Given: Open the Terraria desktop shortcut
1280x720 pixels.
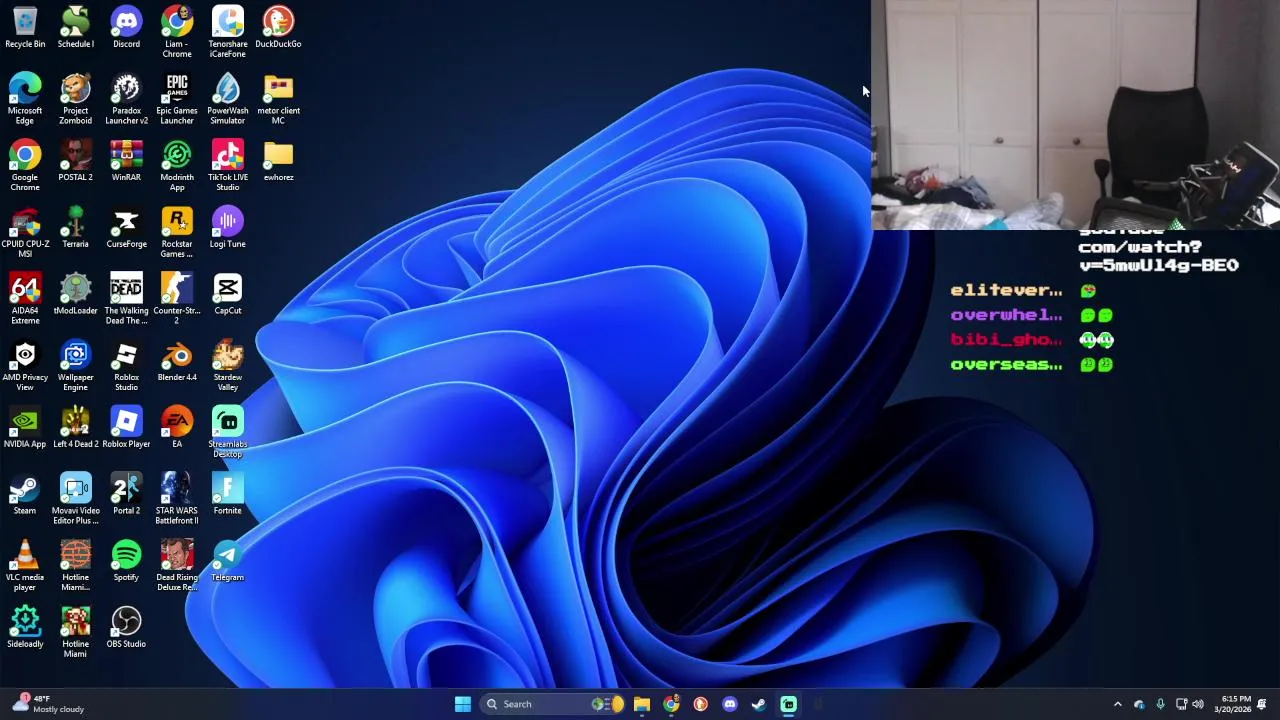Looking at the screenshot, I should coord(75,228).
